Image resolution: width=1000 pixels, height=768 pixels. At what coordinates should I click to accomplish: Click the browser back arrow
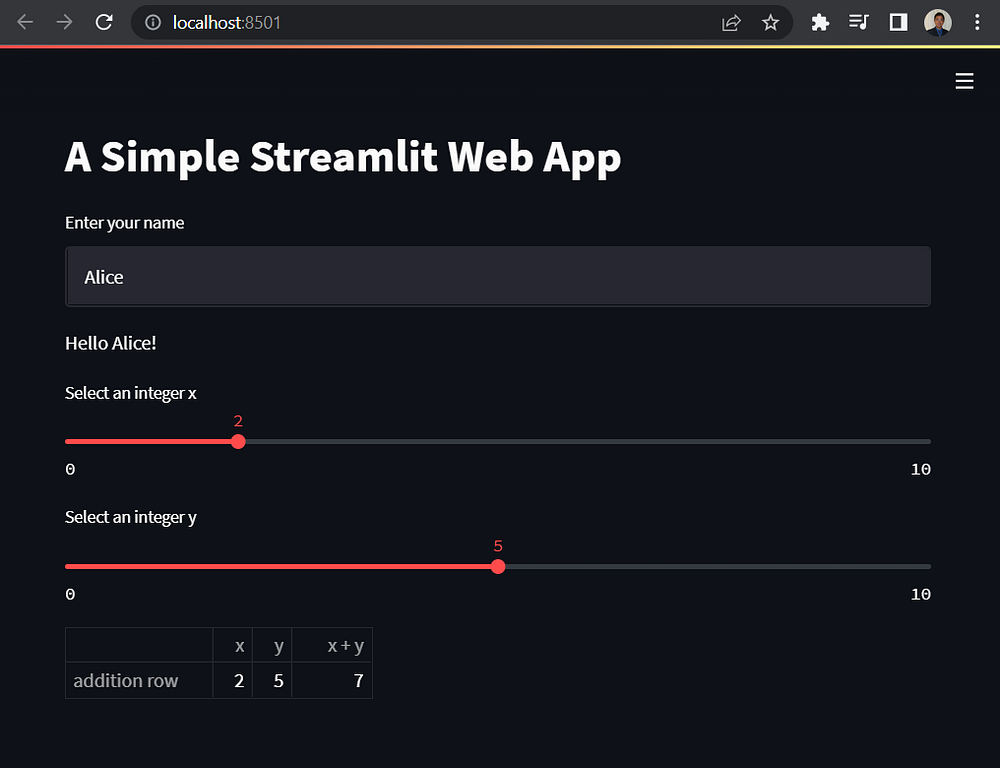26,22
